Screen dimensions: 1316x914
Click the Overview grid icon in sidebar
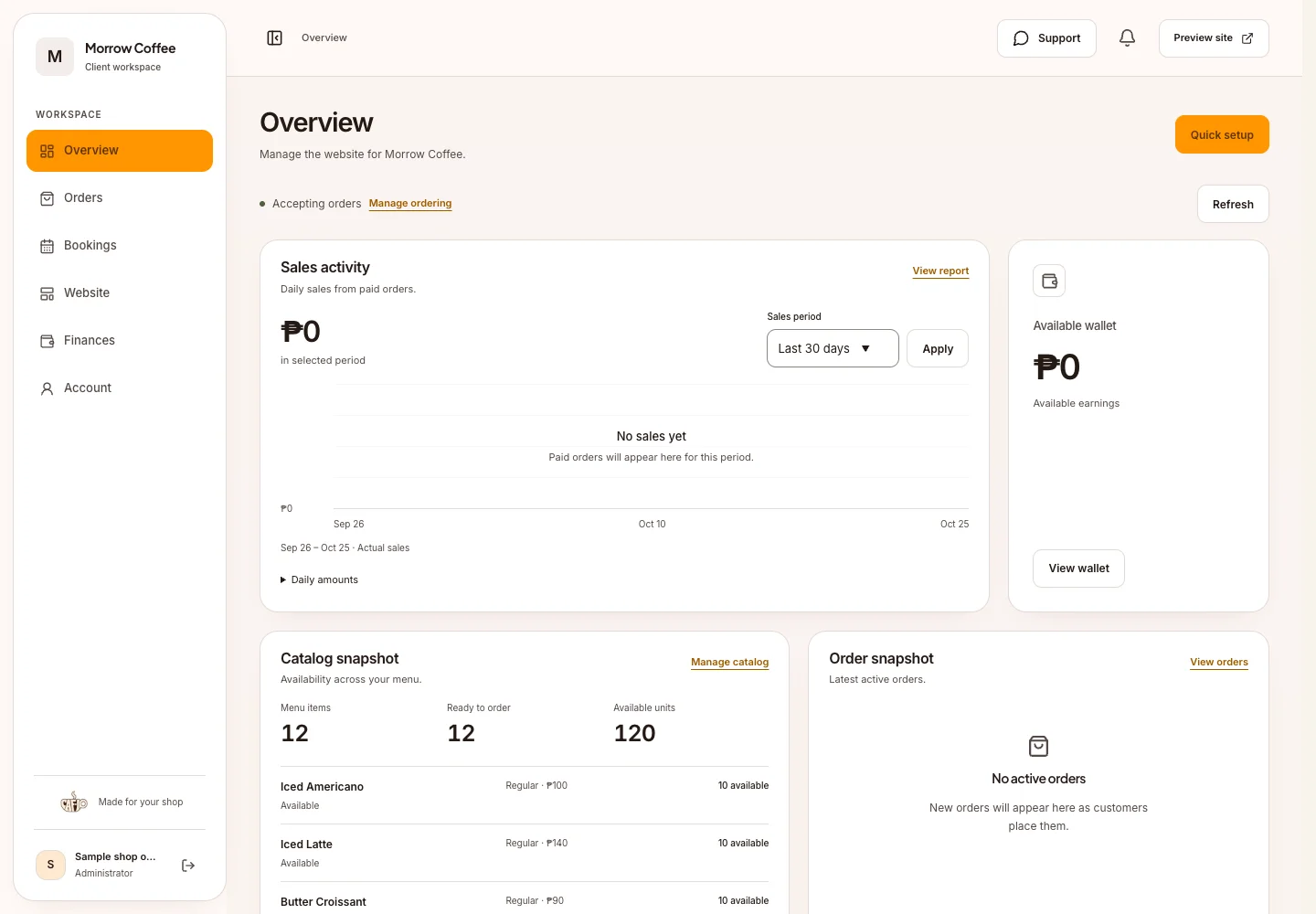(47, 151)
